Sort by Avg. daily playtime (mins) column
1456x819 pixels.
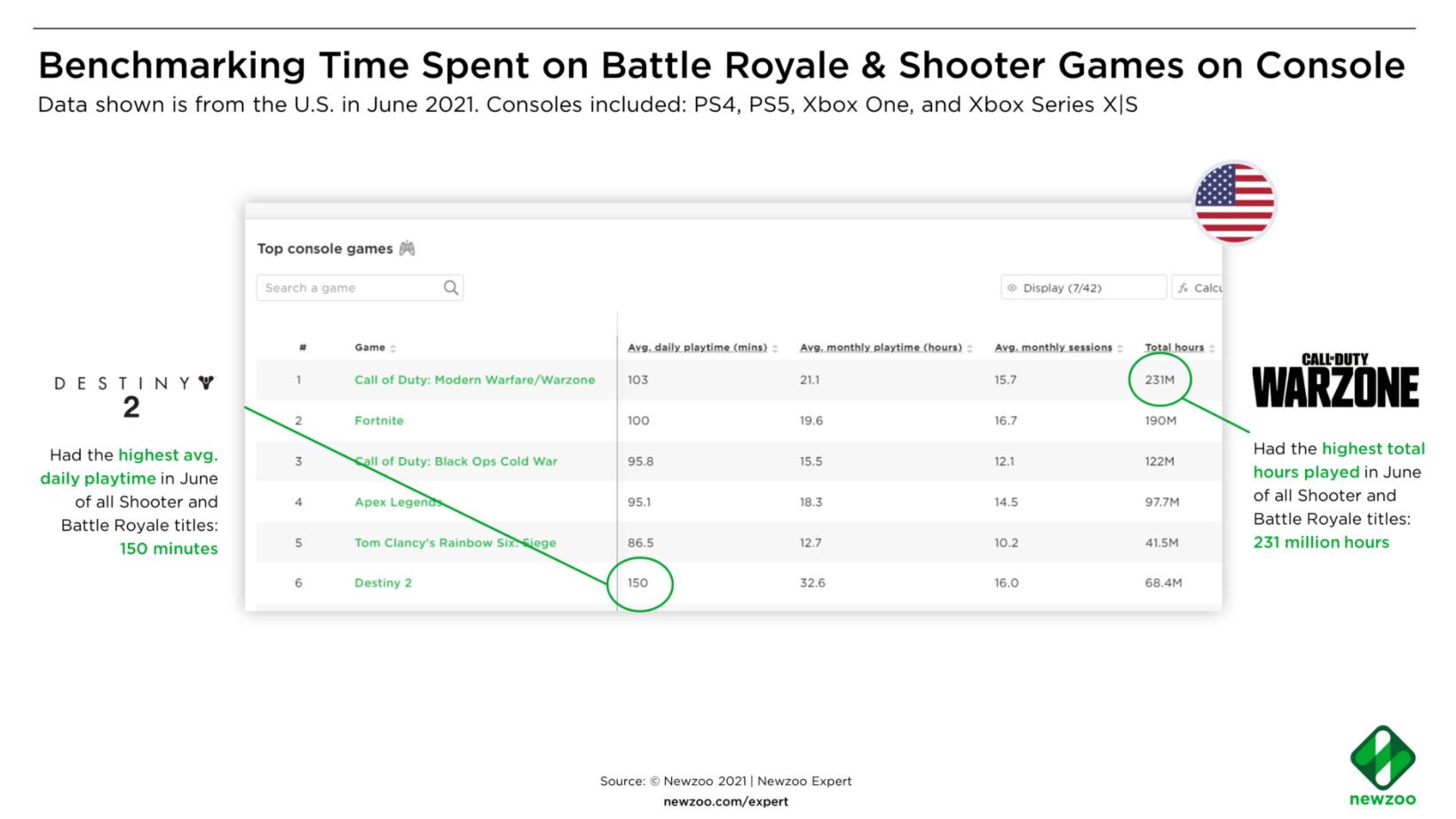pyautogui.click(x=702, y=348)
